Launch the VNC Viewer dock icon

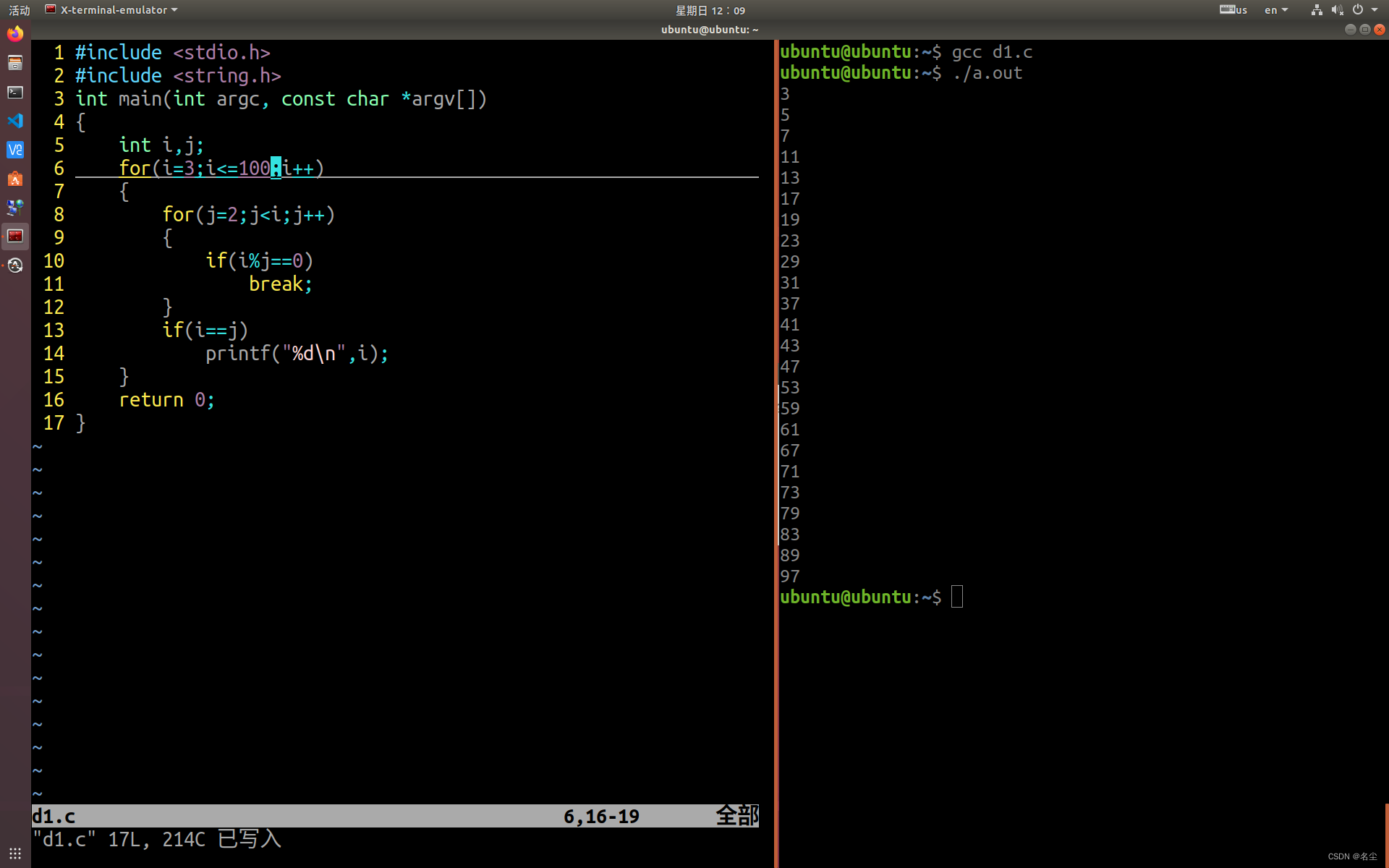15,150
